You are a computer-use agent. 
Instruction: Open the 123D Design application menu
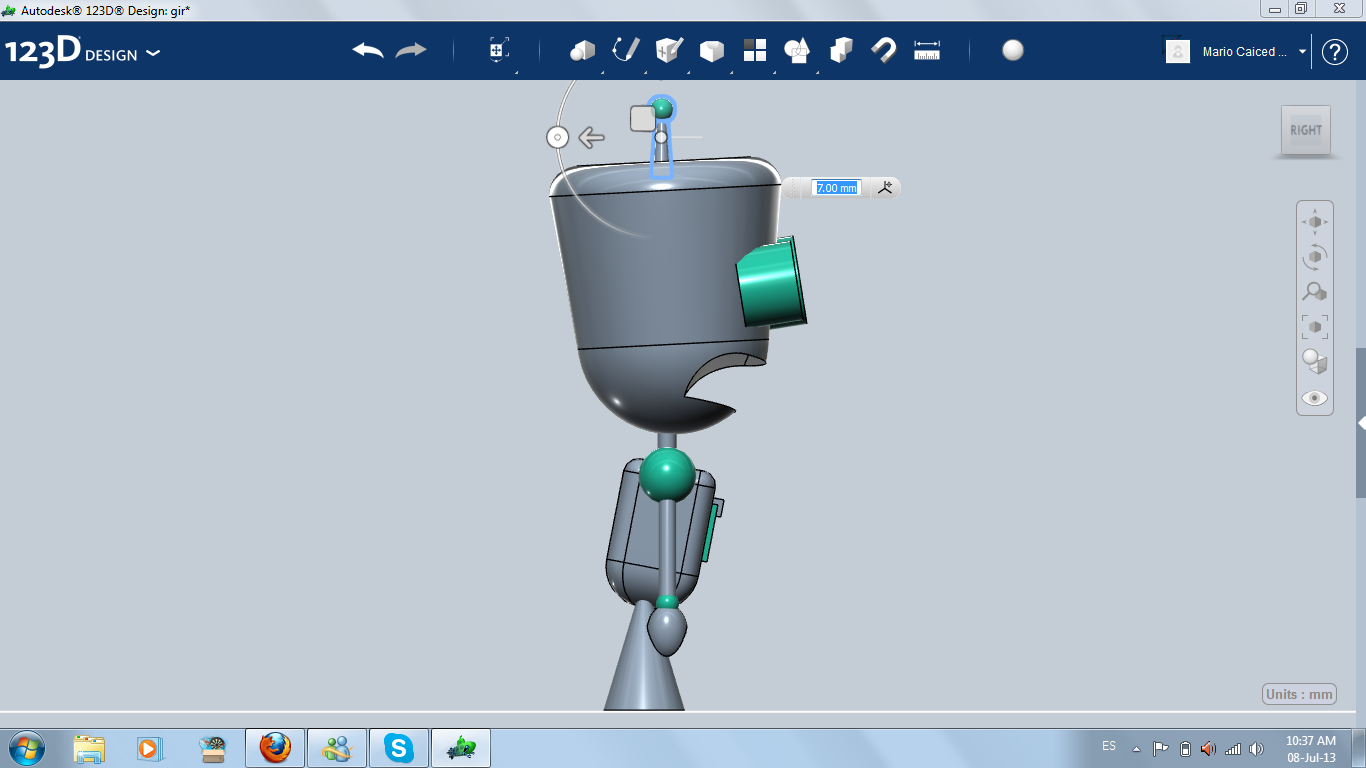point(82,52)
